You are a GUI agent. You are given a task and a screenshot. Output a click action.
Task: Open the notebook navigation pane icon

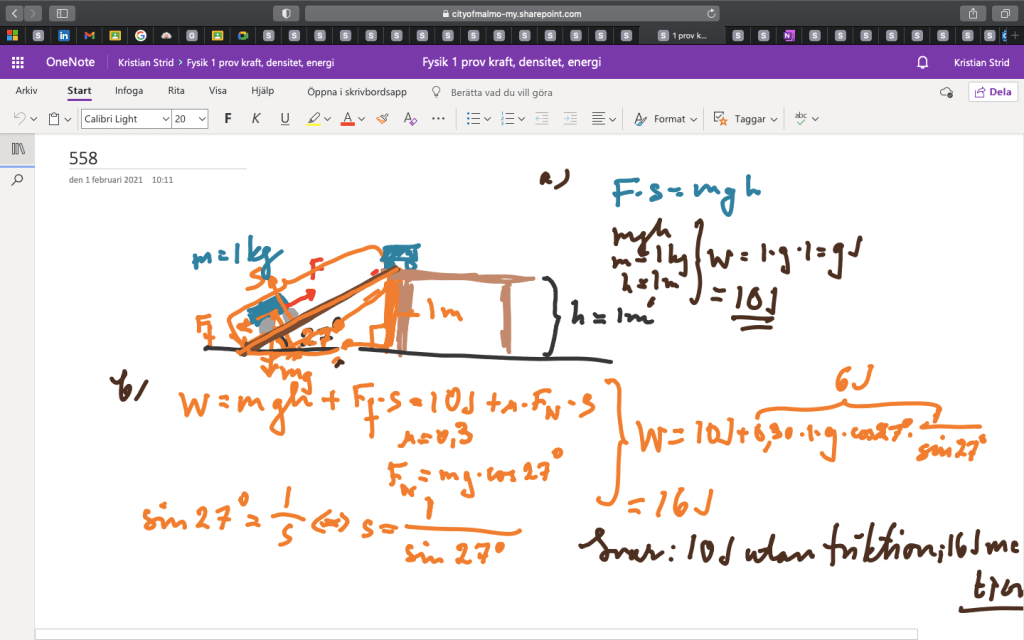[17, 148]
